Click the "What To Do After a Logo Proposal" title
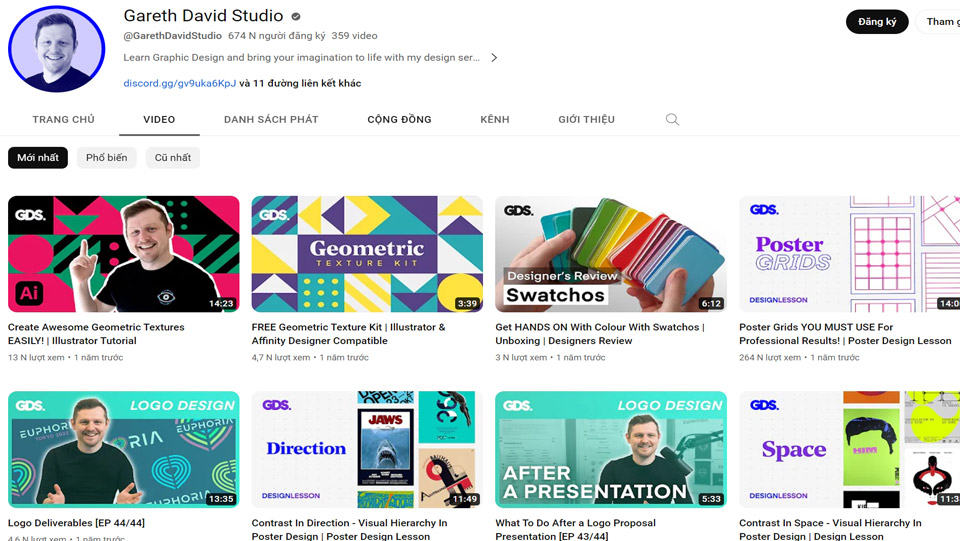960x541 pixels. [x=576, y=523]
